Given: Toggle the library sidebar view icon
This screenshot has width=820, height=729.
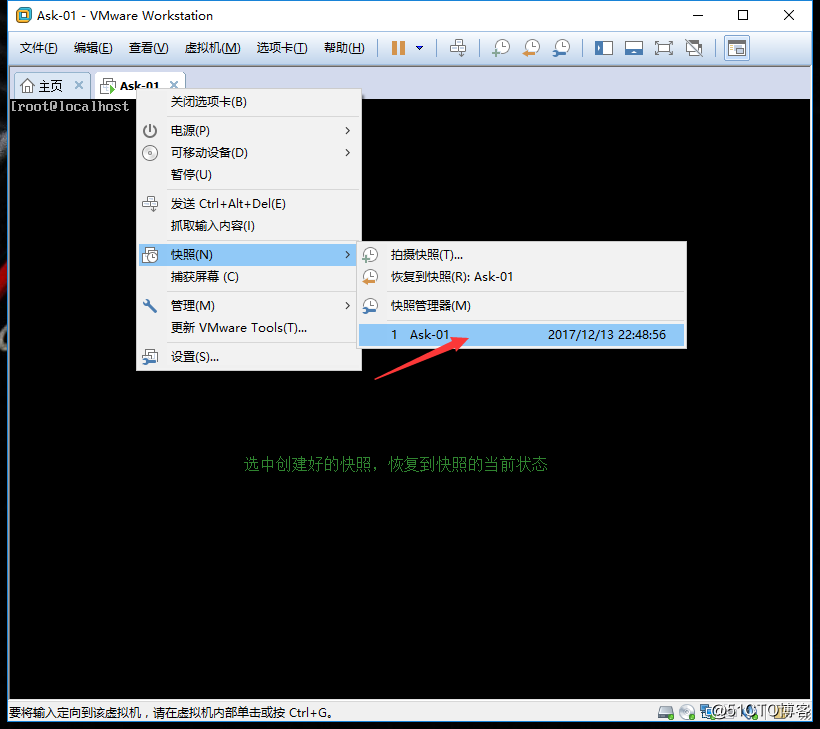Looking at the screenshot, I should coord(603,48).
